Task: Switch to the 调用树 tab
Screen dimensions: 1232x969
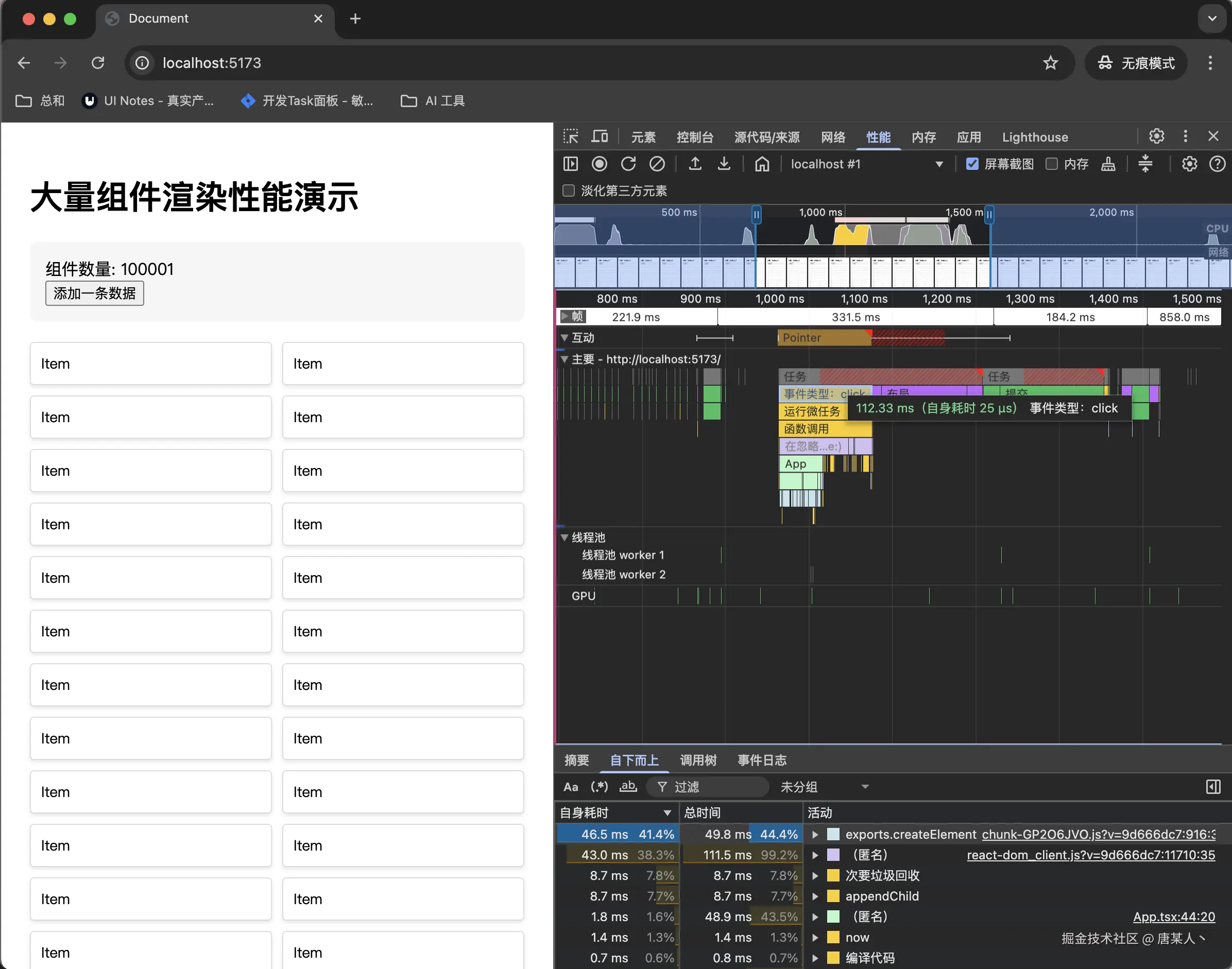Action: (x=698, y=760)
